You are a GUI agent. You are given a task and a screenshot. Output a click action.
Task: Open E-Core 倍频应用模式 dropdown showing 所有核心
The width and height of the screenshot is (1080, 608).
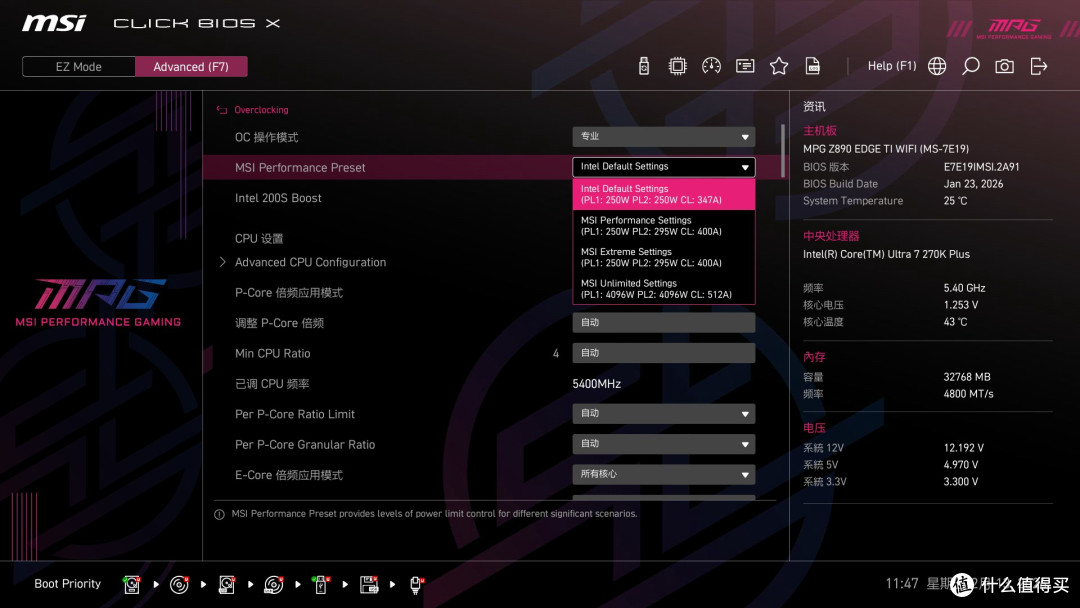point(663,474)
